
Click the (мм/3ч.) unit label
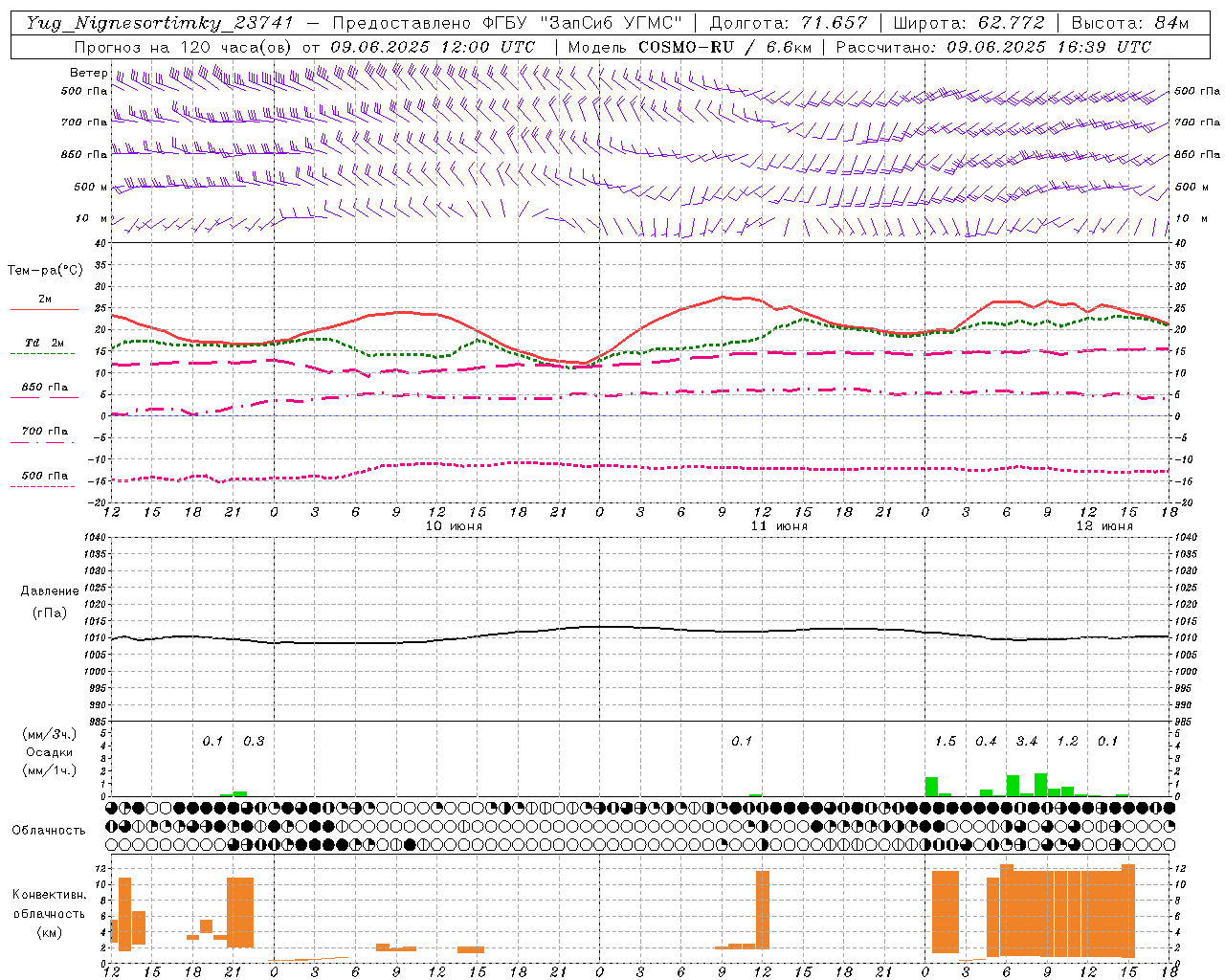49,734
